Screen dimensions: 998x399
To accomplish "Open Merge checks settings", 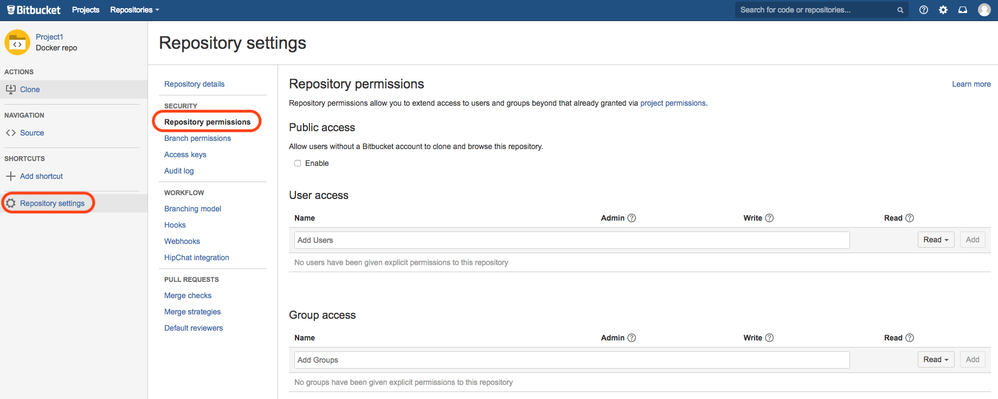I will click(x=188, y=296).
